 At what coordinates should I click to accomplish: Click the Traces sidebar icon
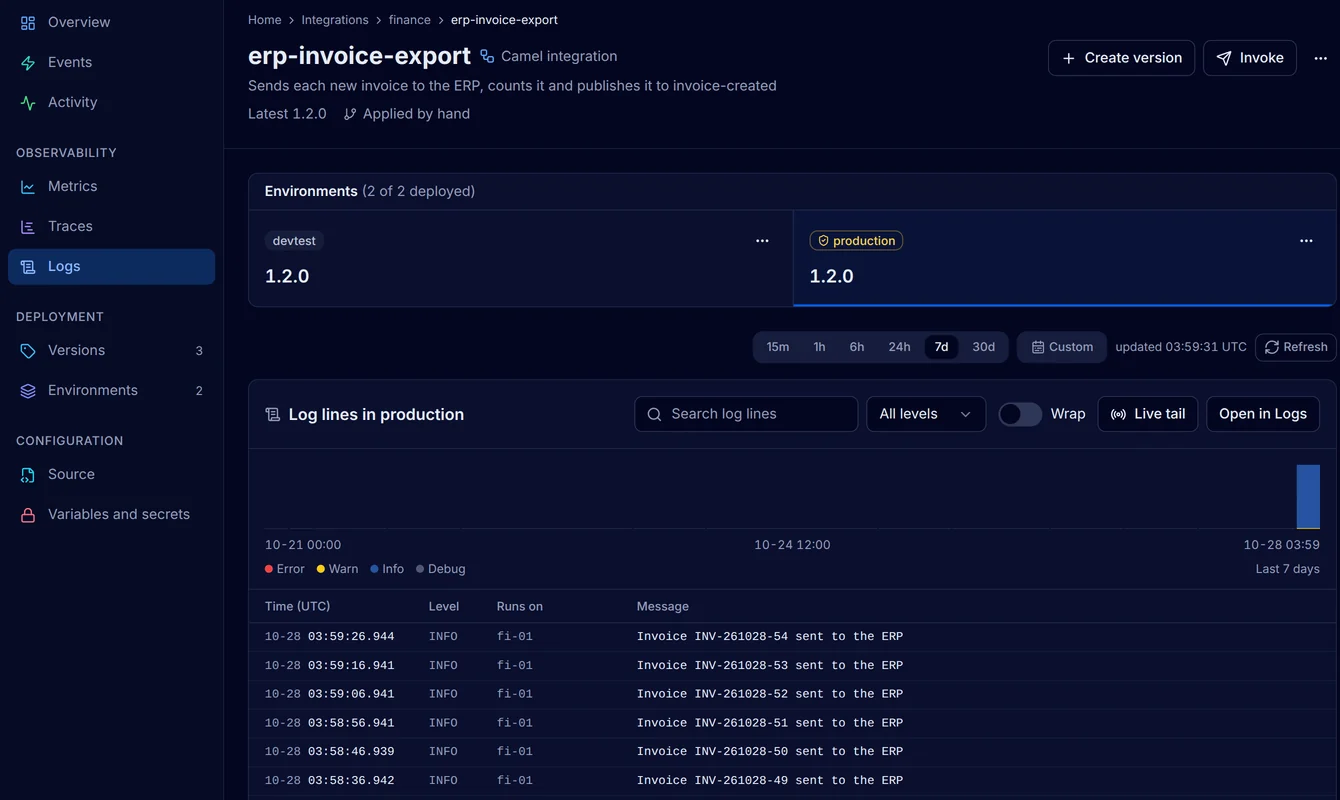28,227
